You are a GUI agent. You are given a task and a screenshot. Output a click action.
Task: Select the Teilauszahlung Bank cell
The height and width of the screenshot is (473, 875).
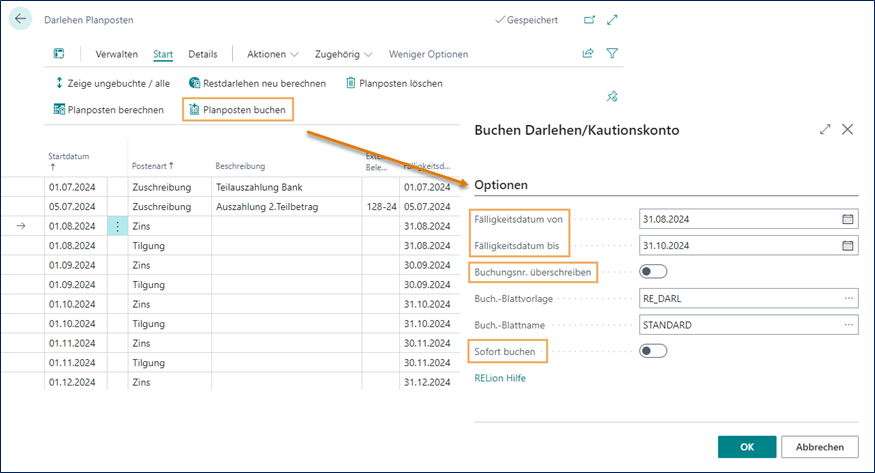286,187
